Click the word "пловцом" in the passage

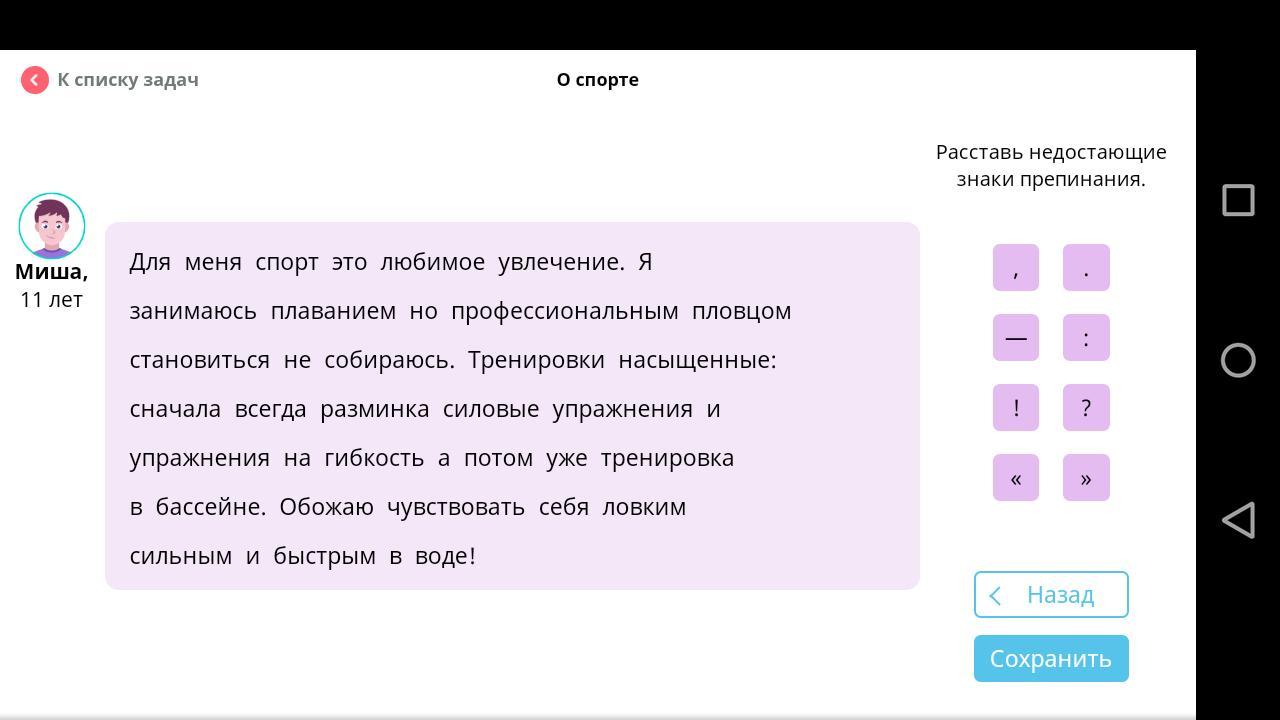[742, 311]
